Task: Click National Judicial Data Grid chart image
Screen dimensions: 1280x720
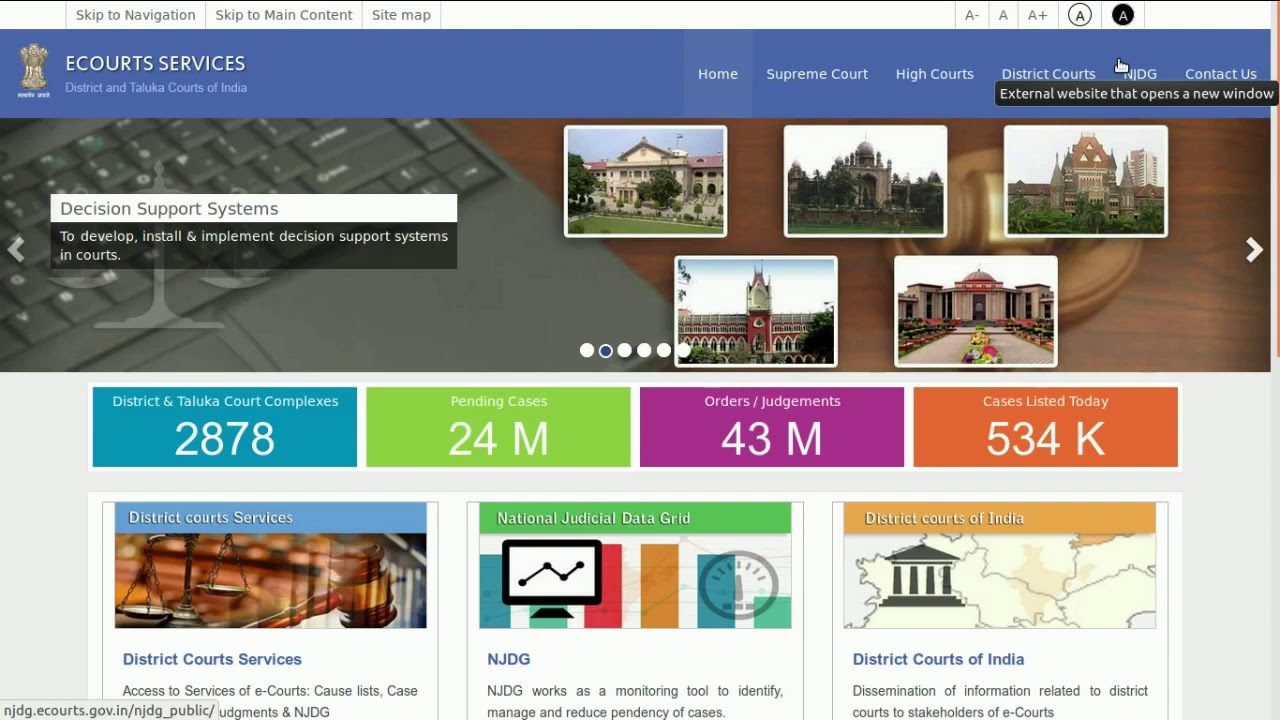Action: [x=635, y=566]
